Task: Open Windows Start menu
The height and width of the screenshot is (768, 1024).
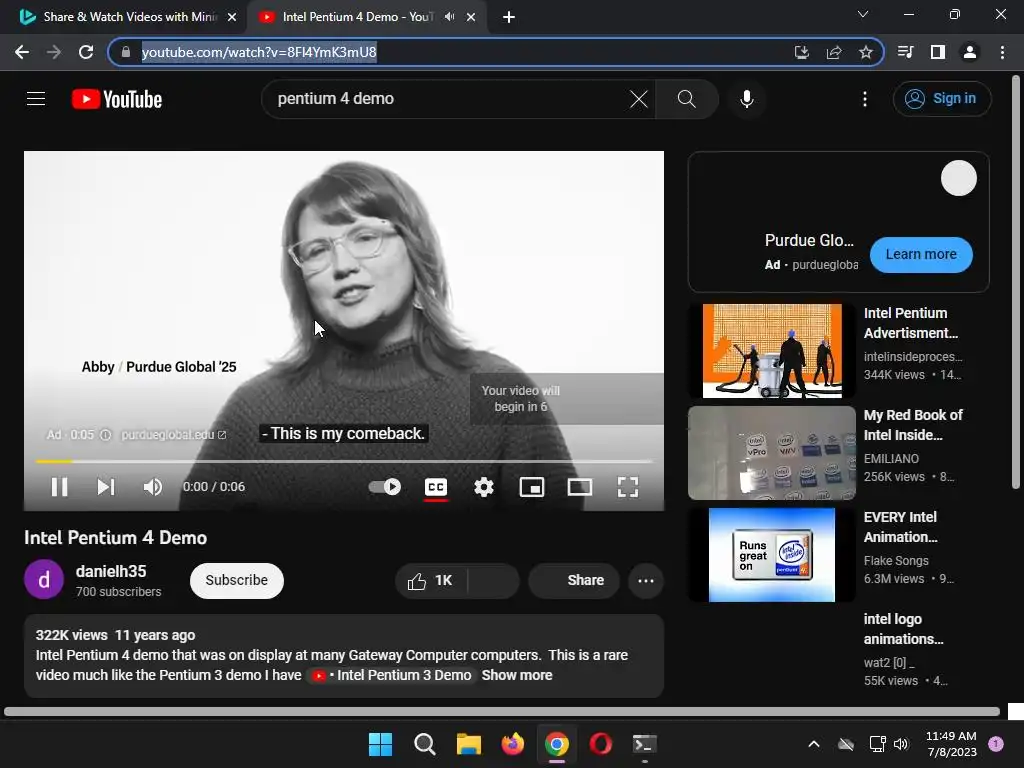Action: (x=380, y=744)
